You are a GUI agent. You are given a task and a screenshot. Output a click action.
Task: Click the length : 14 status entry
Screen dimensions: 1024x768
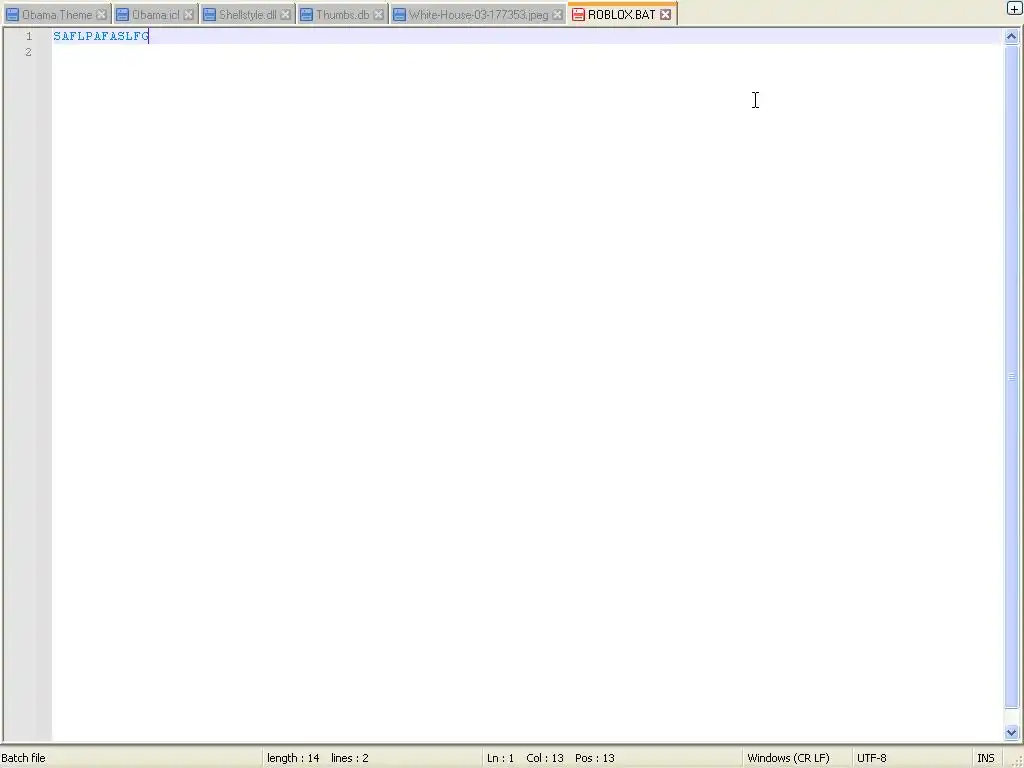(x=293, y=758)
